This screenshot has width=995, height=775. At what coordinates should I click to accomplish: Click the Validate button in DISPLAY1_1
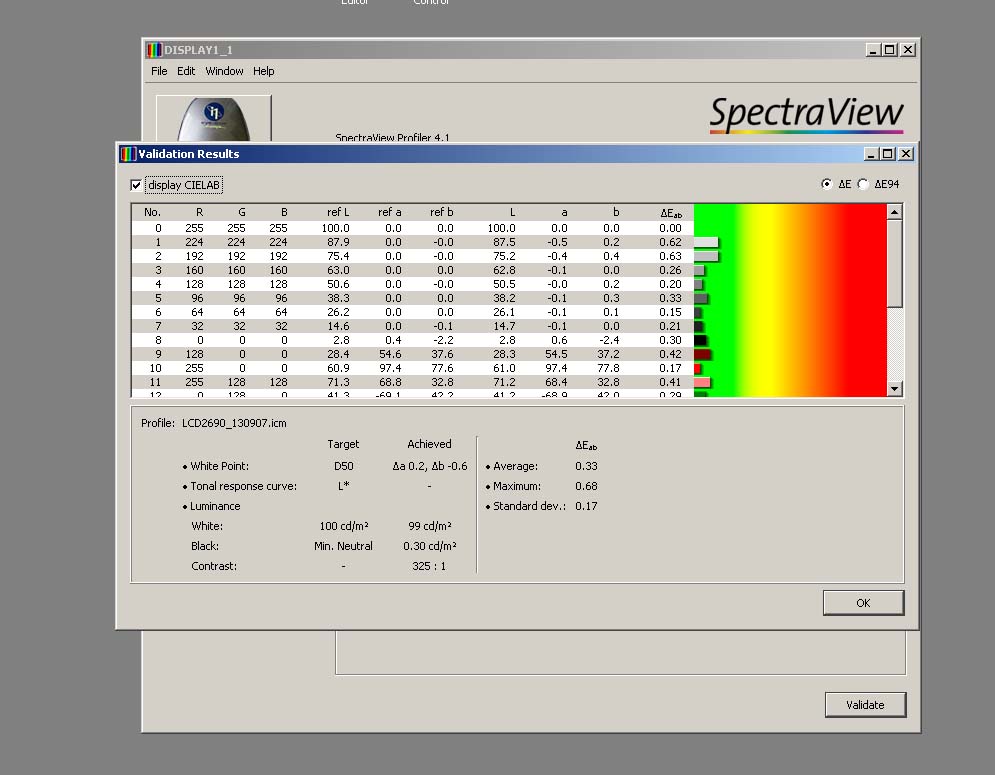865,705
